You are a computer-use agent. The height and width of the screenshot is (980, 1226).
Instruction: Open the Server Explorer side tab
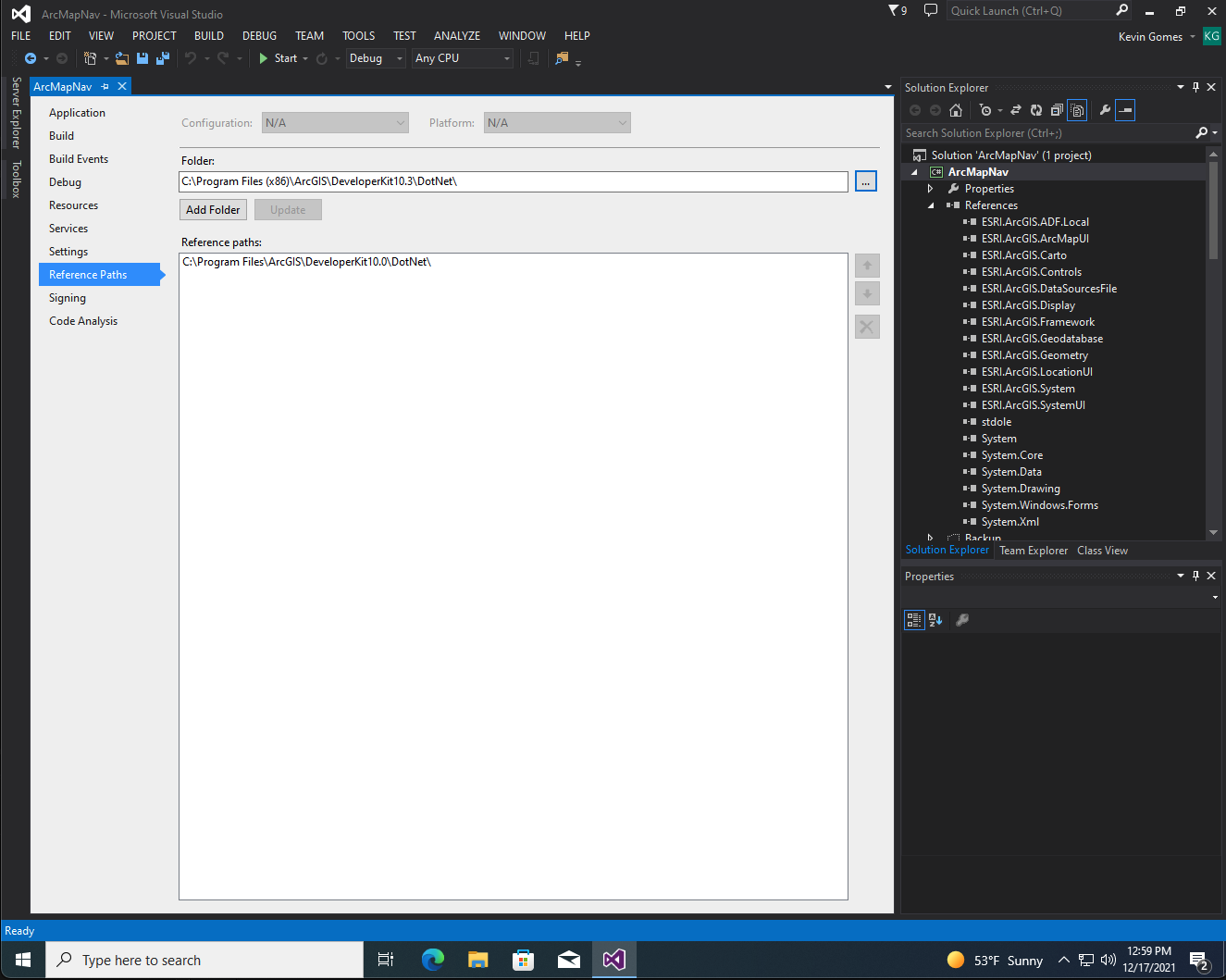tap(16, 113)
